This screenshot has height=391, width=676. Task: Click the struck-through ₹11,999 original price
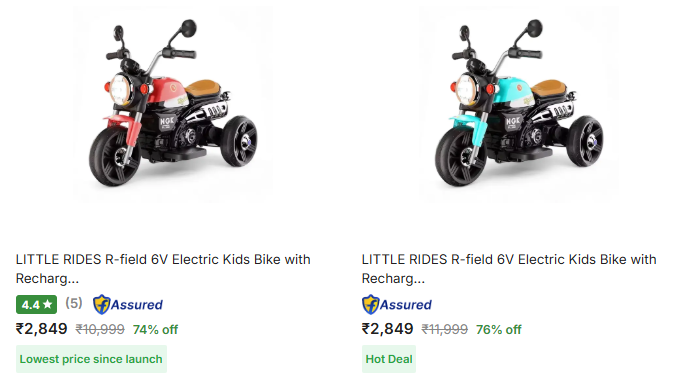click(x=444, y=330)
